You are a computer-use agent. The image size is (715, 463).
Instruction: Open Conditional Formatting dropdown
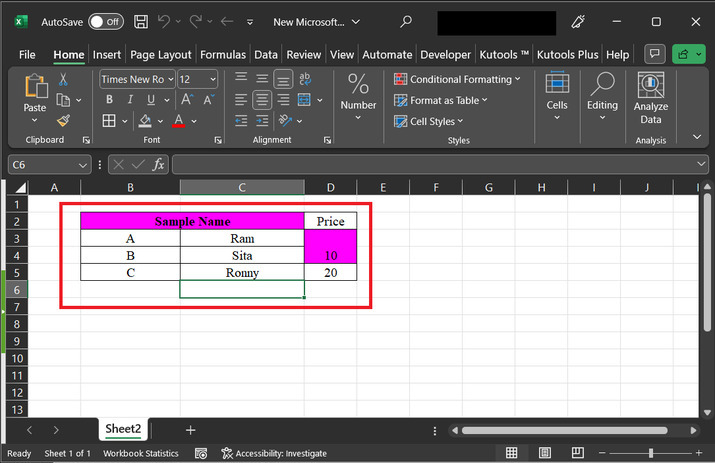pos(457,79)
